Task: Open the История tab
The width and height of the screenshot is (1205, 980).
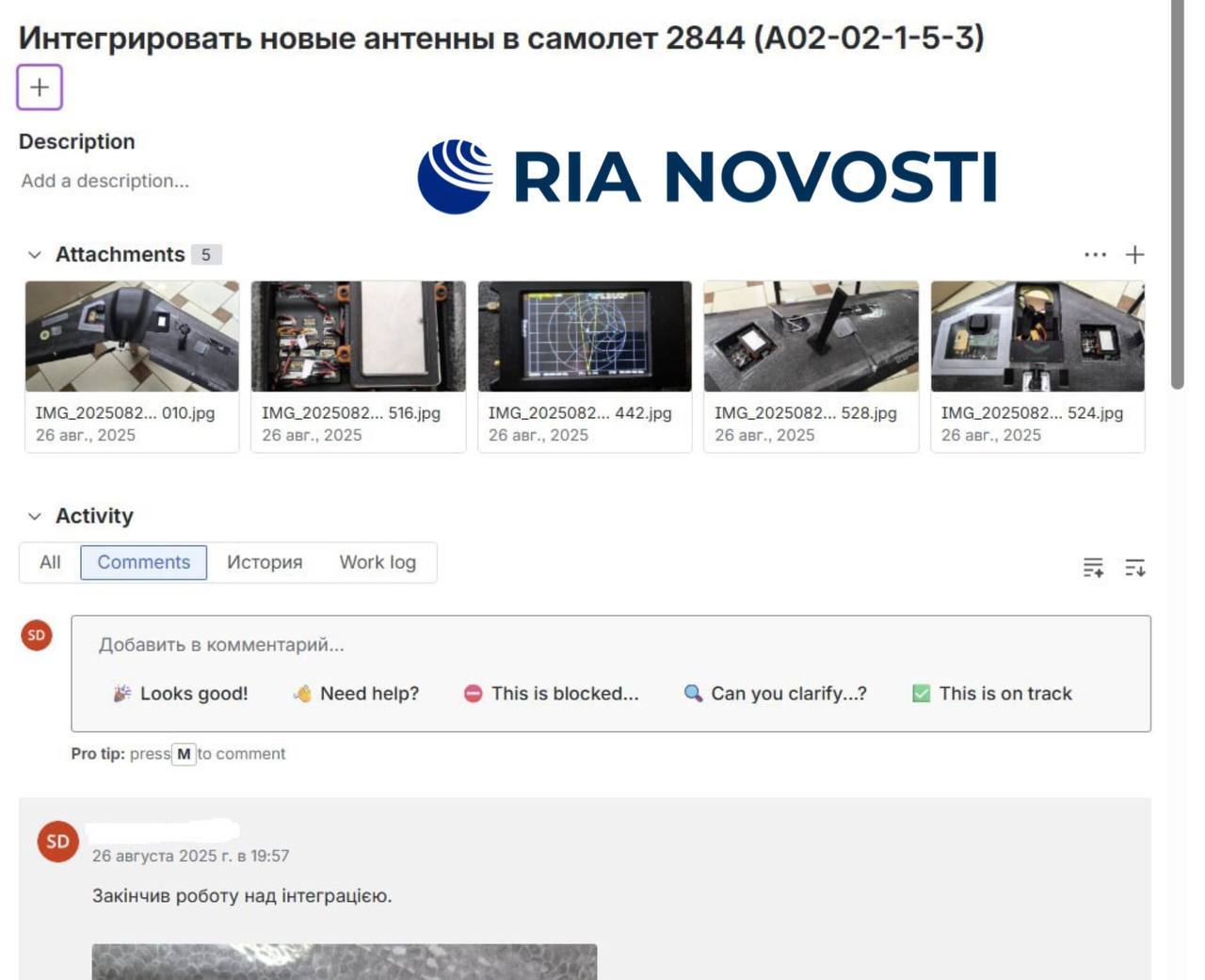Action: (265, 563)
